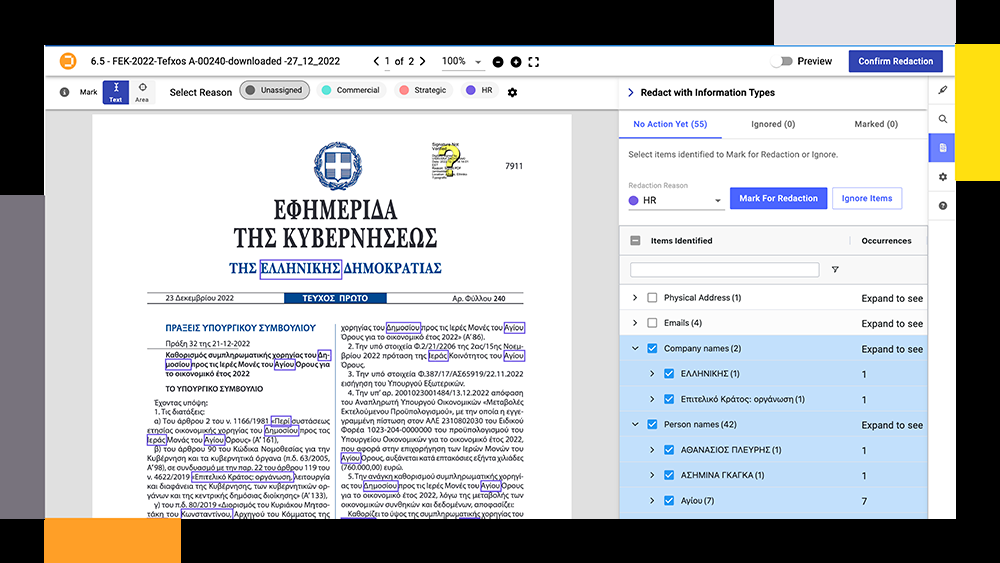Open the pen tool in right sidebar
Screen dimensions: 1000x563
(943, 90)
